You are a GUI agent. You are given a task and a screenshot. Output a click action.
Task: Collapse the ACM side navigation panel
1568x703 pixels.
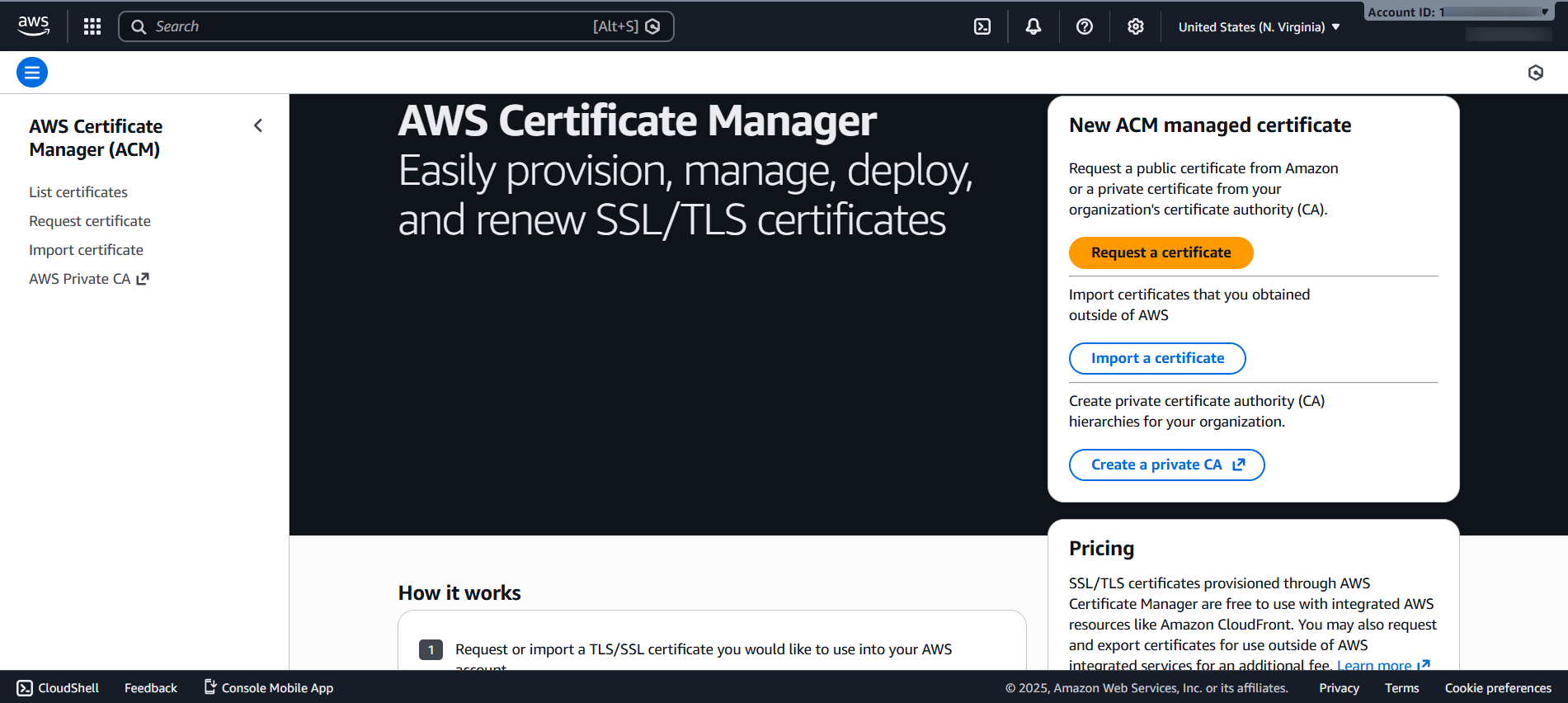pyautogui.click(x=258, y=125)
